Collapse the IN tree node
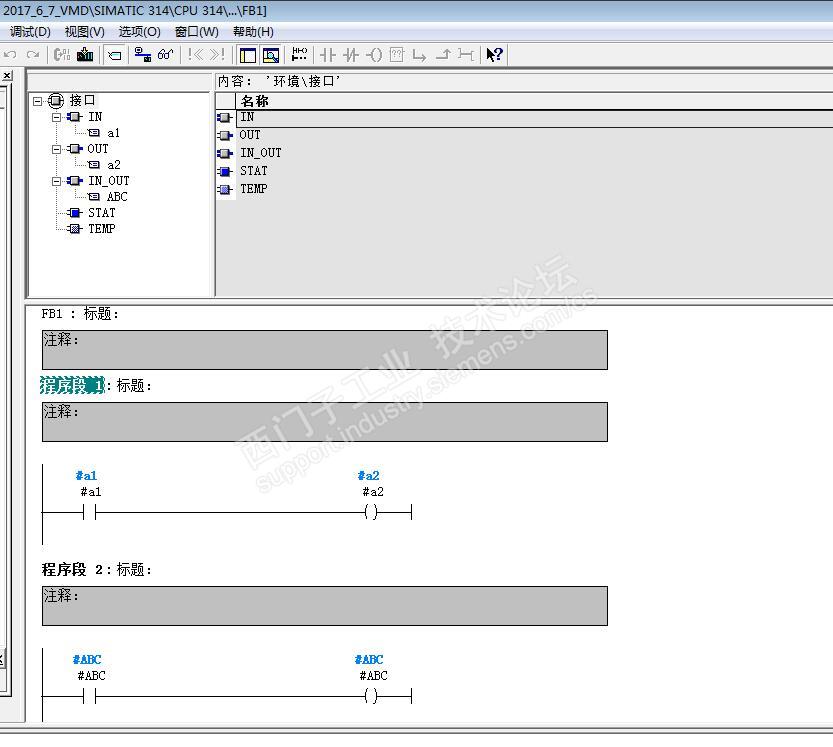 point(56,117)
